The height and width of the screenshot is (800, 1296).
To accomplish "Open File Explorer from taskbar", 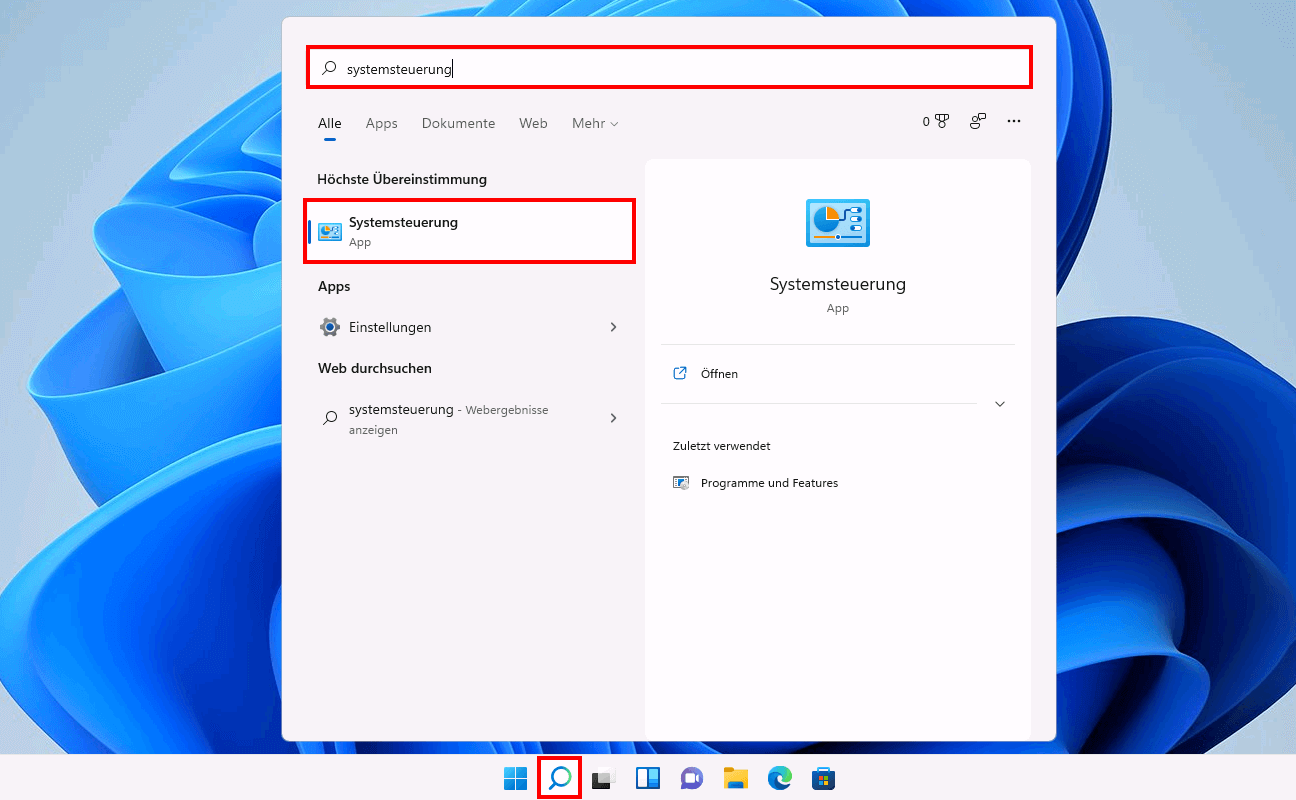I will click(x=736, y=778).
